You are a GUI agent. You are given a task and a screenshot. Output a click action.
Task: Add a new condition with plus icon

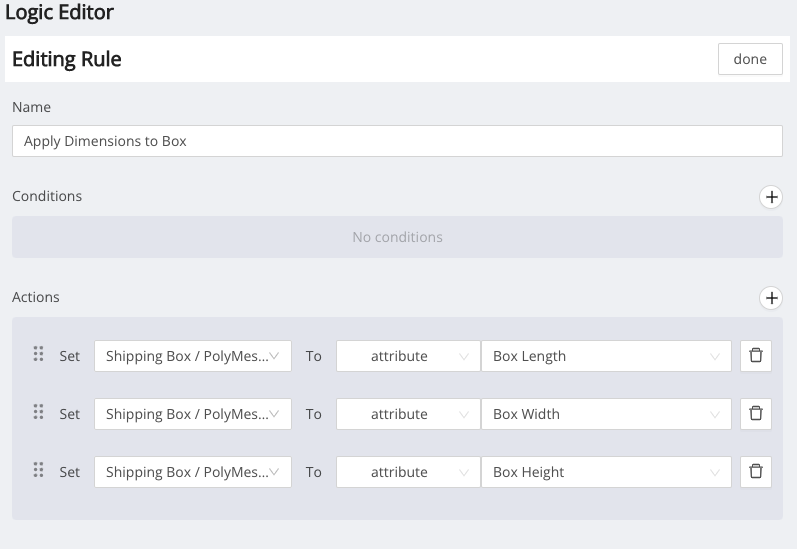pos(771,197)
